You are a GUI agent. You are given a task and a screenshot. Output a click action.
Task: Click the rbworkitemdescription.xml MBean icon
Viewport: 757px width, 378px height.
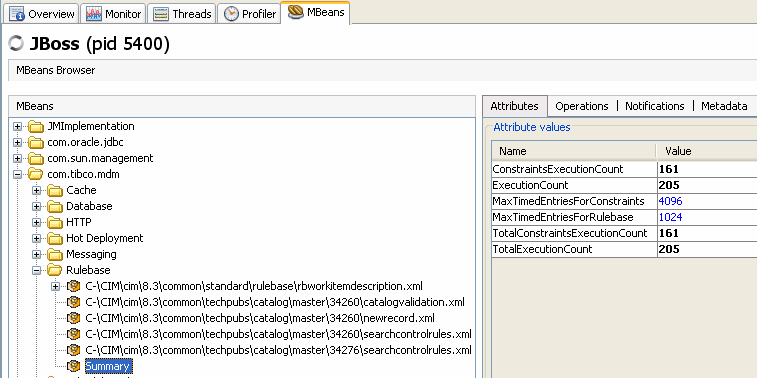[x=73, y=286]
